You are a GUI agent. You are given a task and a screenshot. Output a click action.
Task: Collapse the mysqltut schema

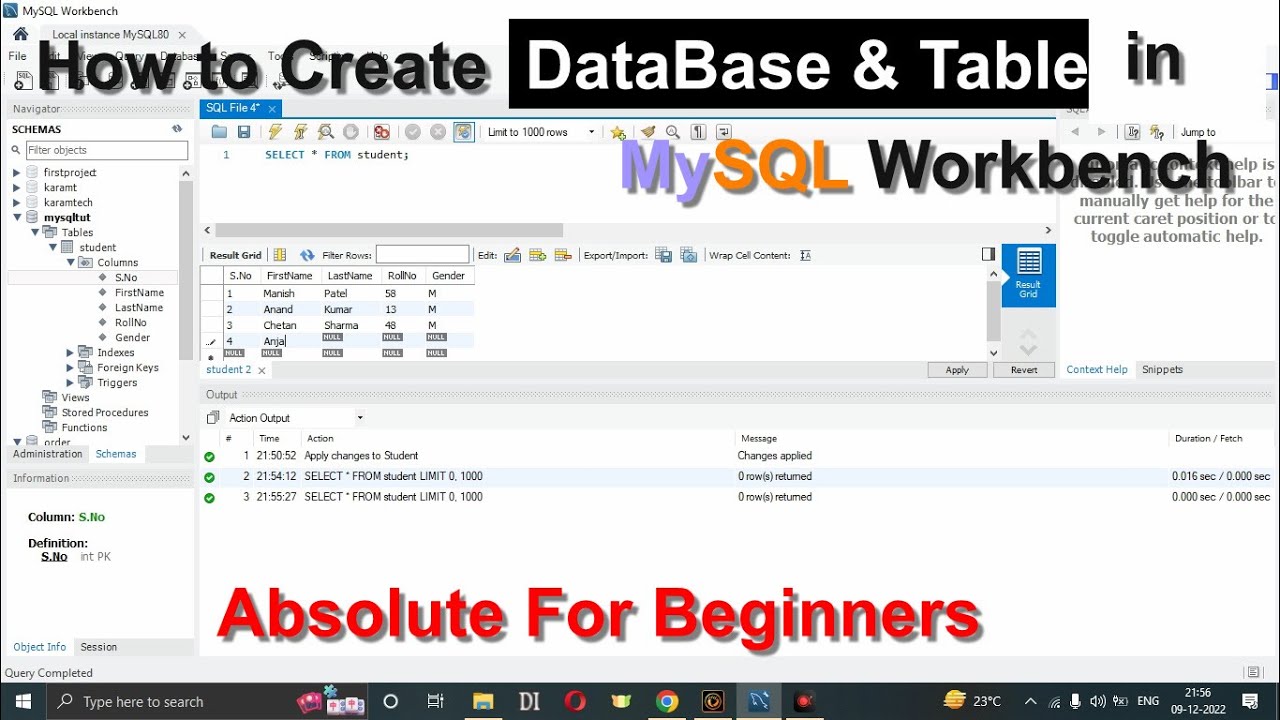pyautogui.click(x=16, y=217)
